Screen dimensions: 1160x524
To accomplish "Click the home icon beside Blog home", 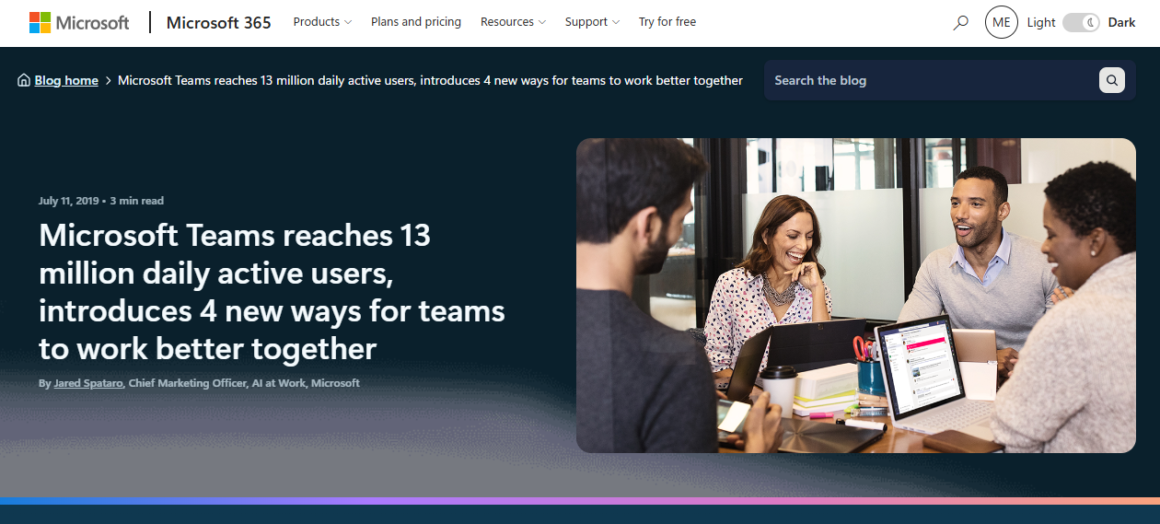I will click(x=24, y=80).
